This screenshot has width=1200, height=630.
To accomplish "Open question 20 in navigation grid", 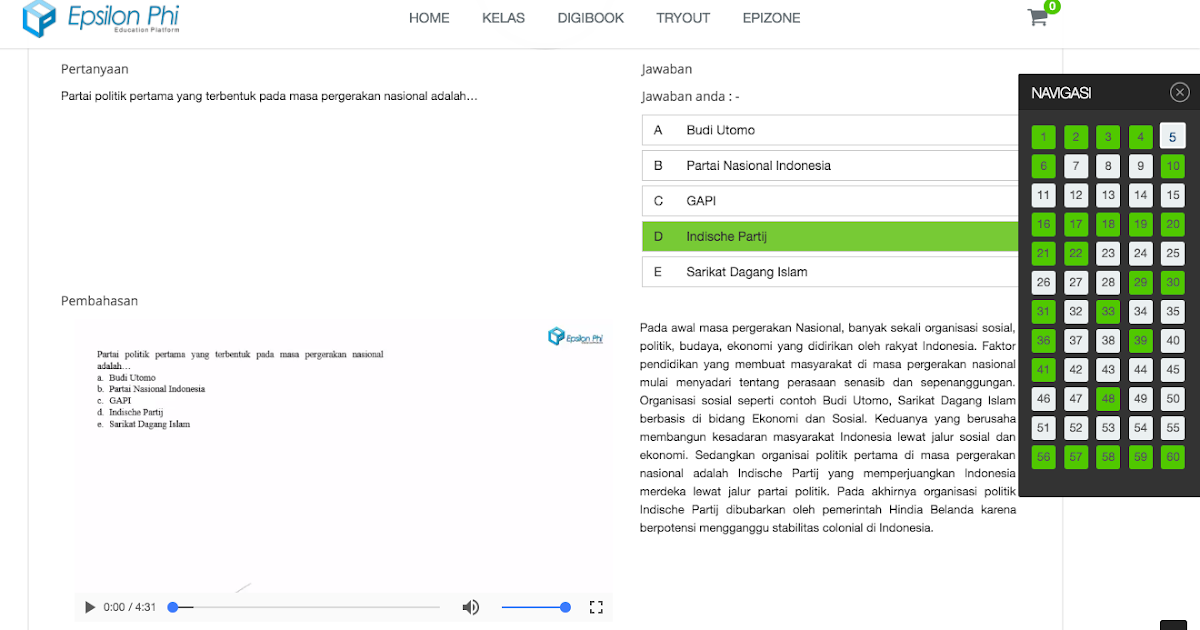I will [1173, 224].
